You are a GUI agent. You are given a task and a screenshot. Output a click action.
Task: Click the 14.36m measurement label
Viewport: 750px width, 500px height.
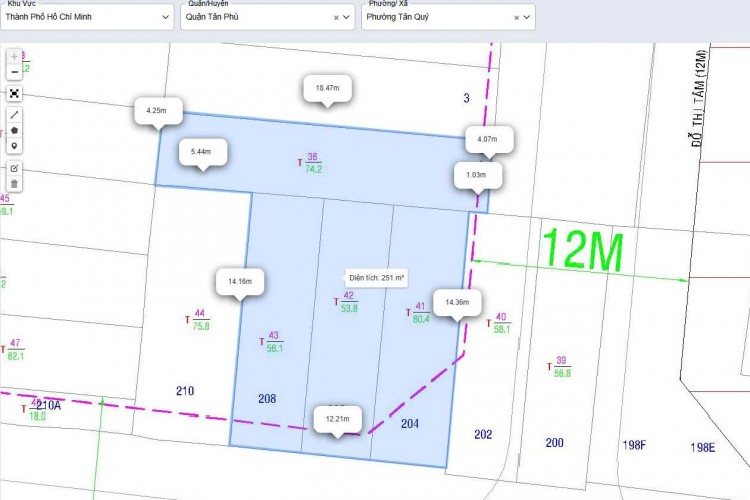tap(457, 302)
